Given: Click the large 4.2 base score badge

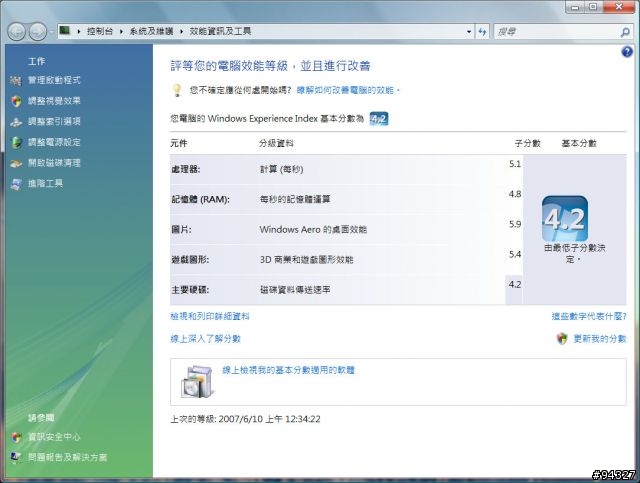Looking at the screenshot, I should [565, 218].
